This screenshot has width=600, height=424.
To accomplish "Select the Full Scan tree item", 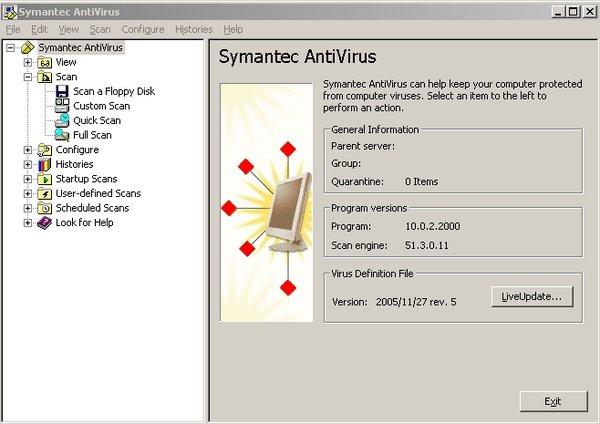I will pyautogui.click(x=92, y=135).
